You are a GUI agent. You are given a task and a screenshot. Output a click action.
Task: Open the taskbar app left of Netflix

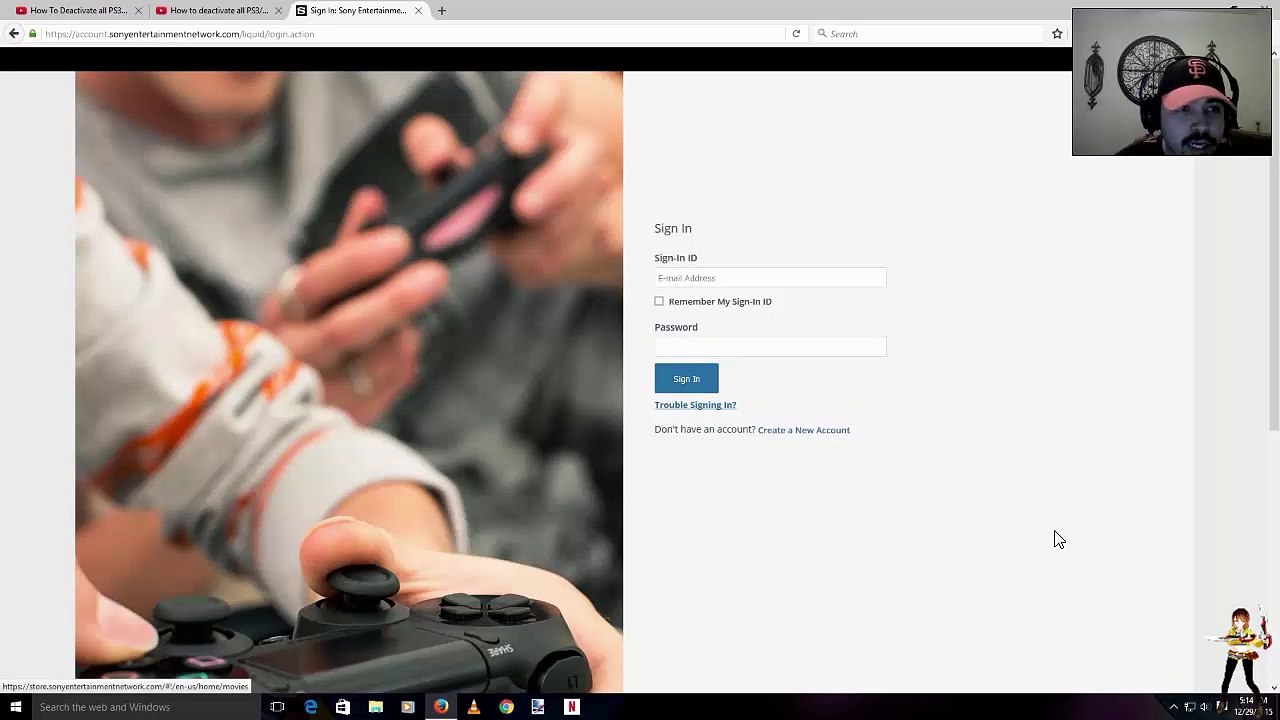538,707
